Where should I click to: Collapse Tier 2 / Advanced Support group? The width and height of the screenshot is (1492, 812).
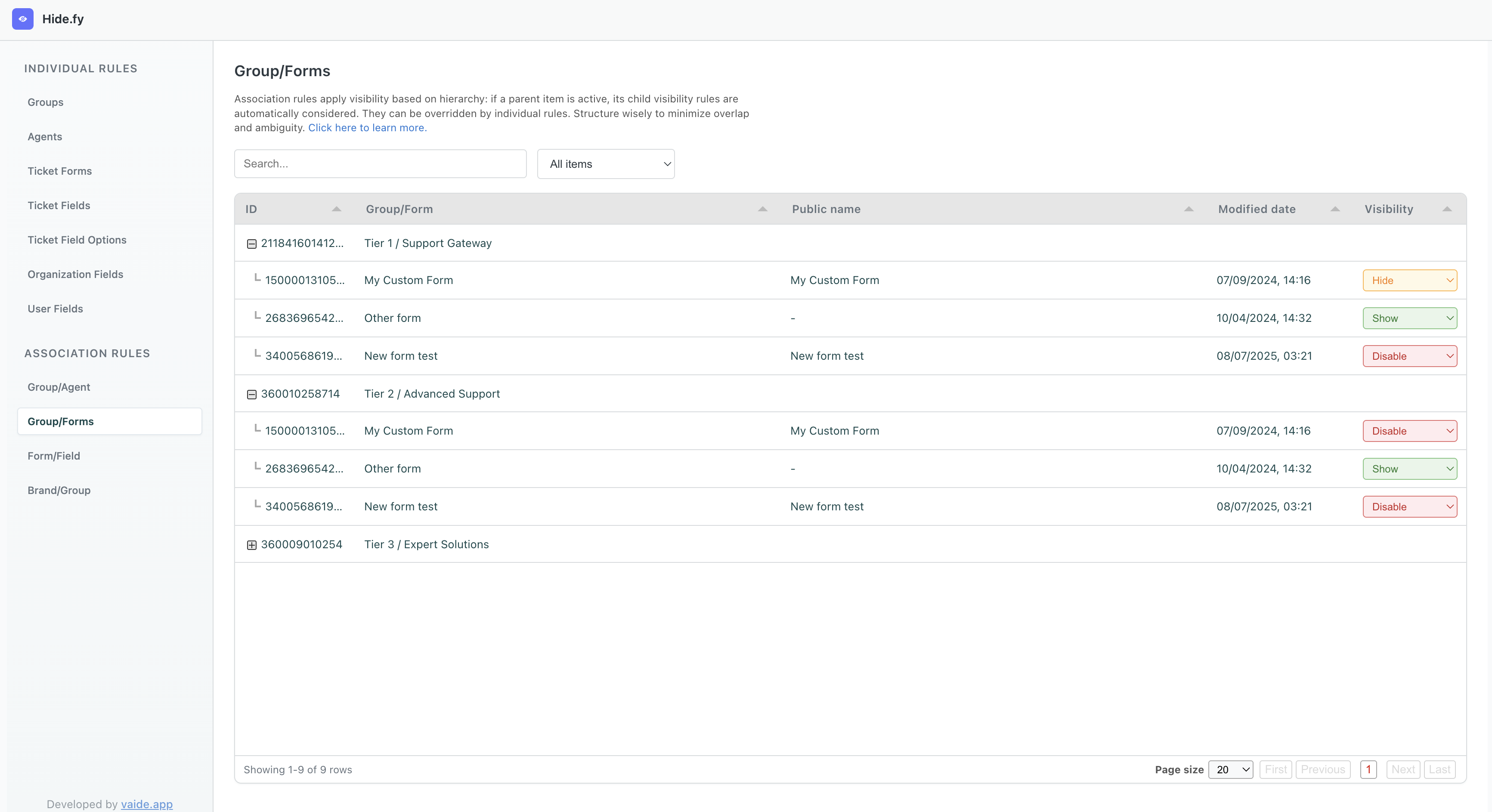click(251, 395)
